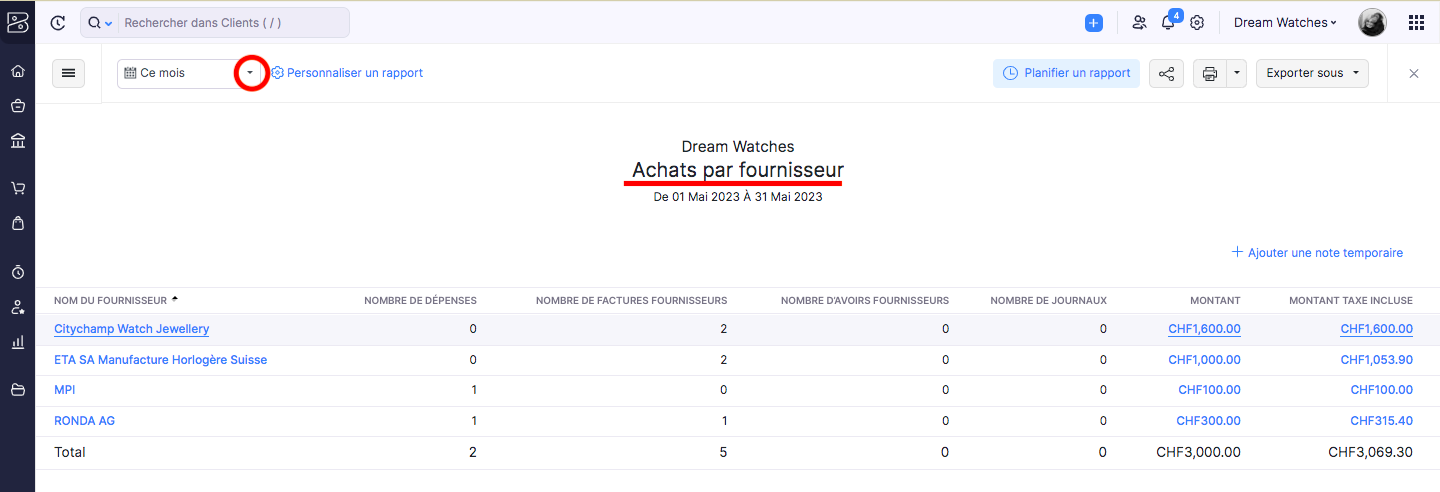Image resolution: width=1440 pixels, height=492 pixels.
Task: Open the Purchases bag sidebar icon
Action: pyautogui.click(x=17, y=223)
